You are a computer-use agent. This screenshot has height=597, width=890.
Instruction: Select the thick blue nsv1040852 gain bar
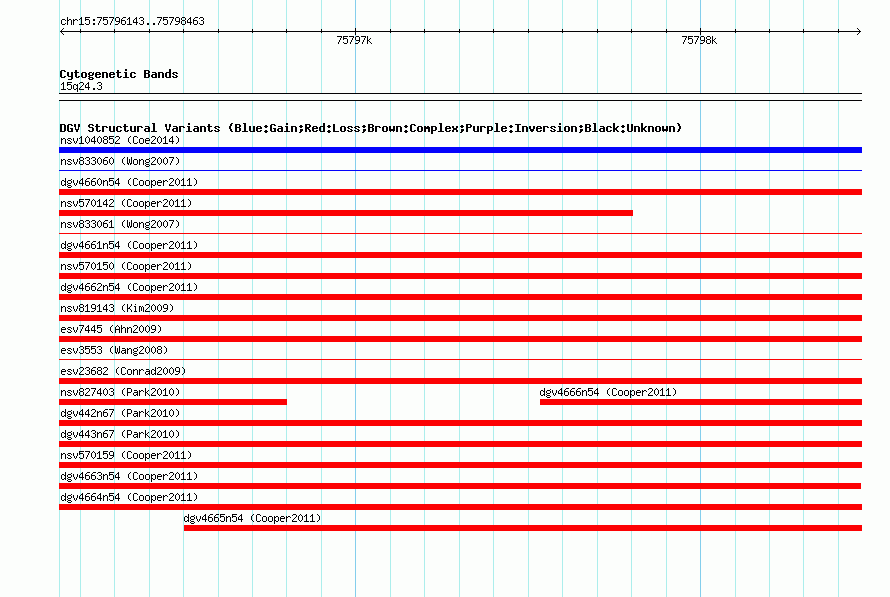coord(460,150)
